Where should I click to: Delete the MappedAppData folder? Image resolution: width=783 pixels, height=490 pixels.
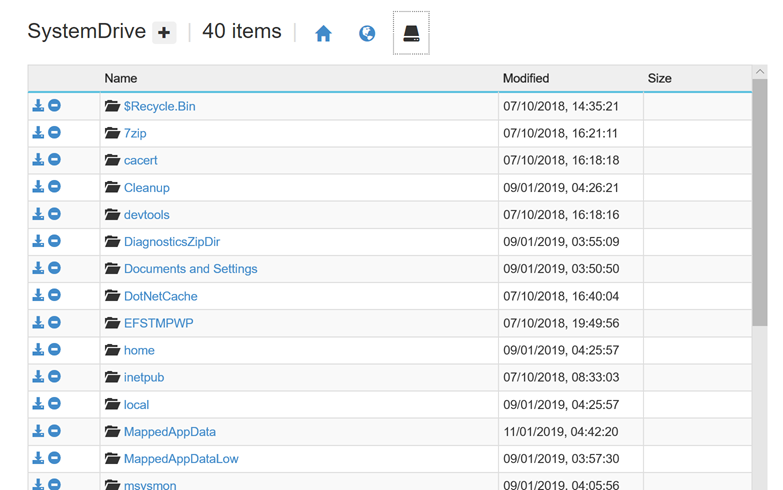55,431
